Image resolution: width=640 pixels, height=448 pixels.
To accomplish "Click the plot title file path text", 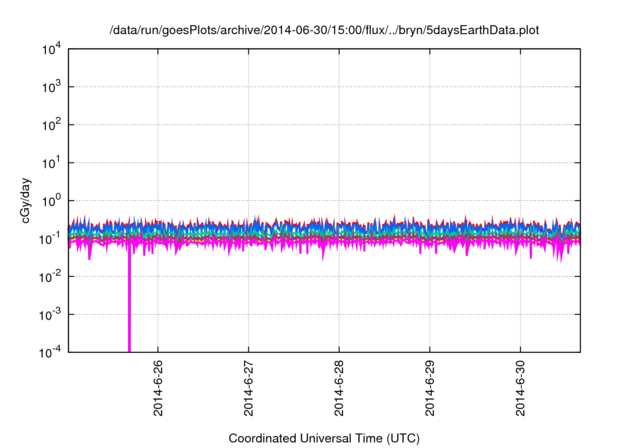I will click(324, 31).
